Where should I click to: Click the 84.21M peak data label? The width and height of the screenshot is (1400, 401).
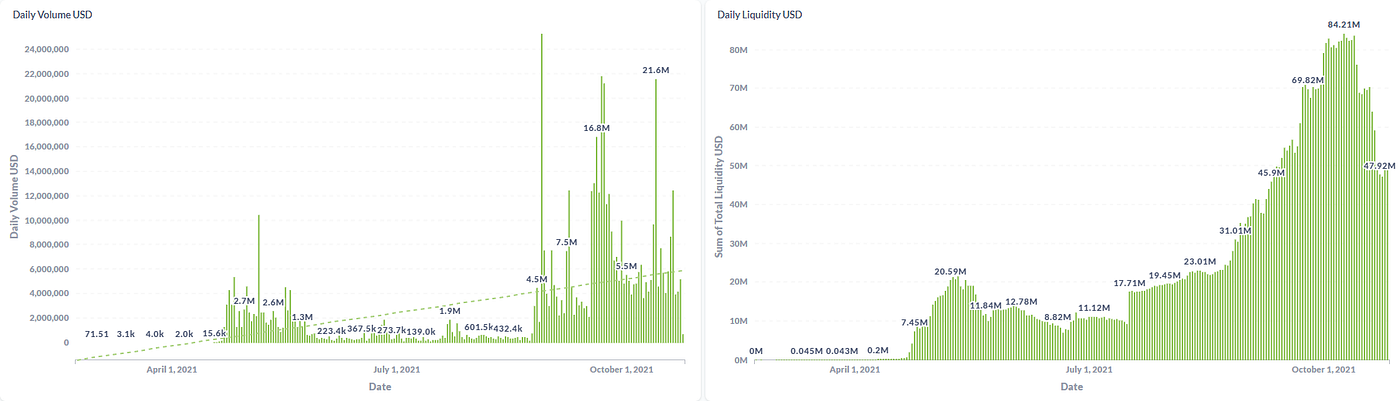pyautogui.click(x=1344, y=24)
